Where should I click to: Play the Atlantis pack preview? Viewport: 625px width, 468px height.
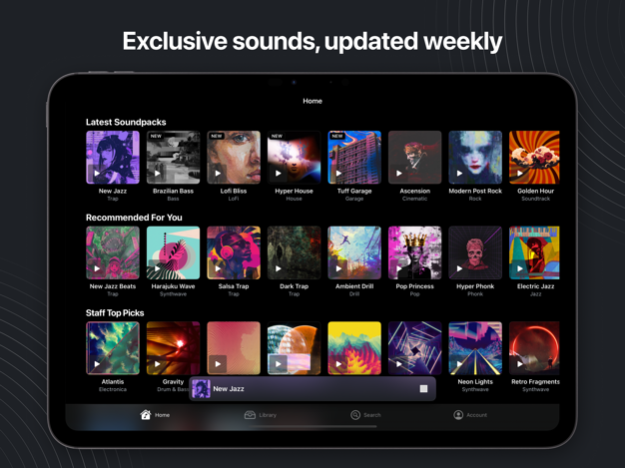click(x=97, y=362)
